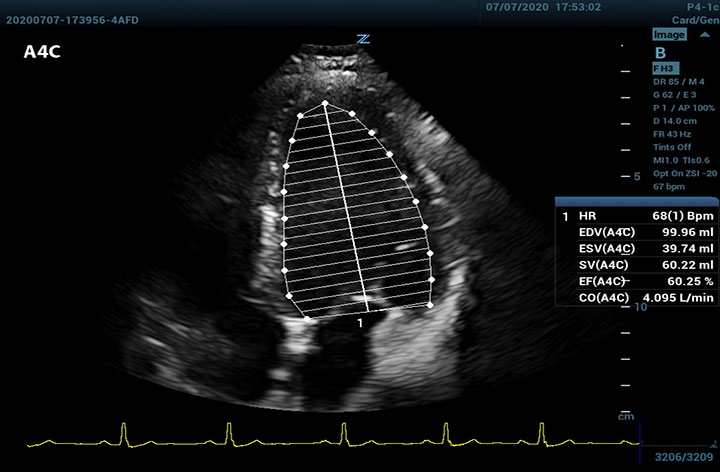Select the measurement label 1 below the trace
This screenshot has width=720, height=472.
coord(360,323)
